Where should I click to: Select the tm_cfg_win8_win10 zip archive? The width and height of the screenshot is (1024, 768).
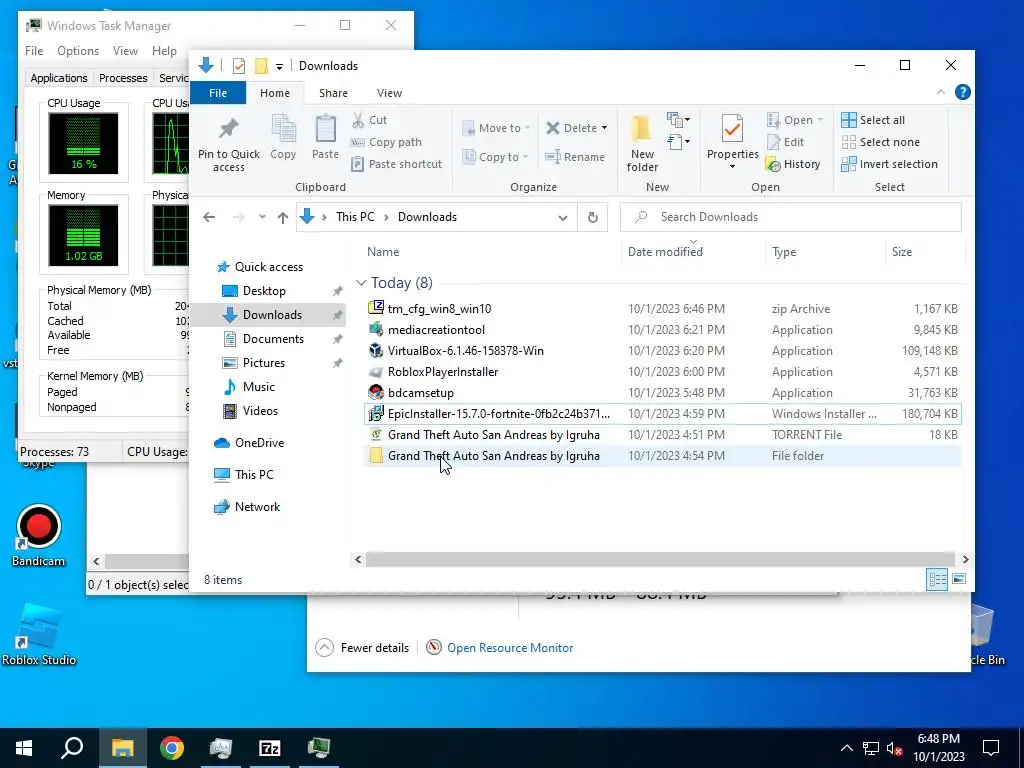pyautogui.click(x=439, y=309)
